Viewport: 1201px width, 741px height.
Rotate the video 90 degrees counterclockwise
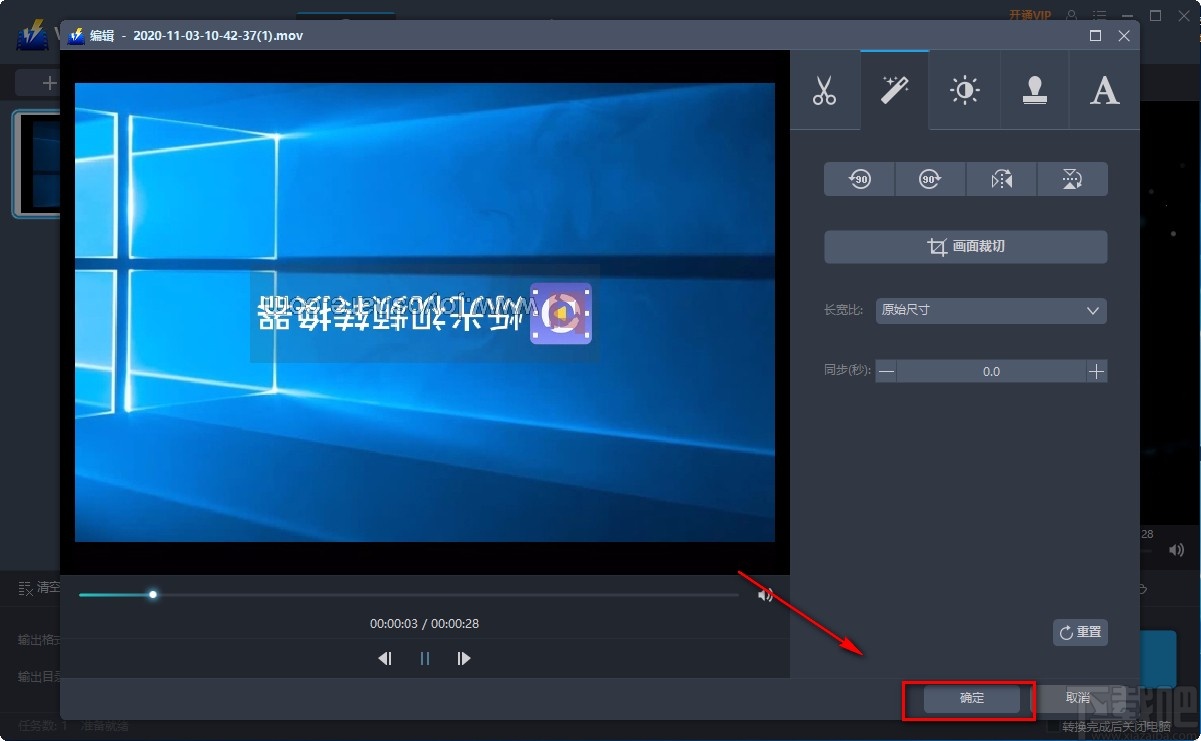(x=858, y=179)
